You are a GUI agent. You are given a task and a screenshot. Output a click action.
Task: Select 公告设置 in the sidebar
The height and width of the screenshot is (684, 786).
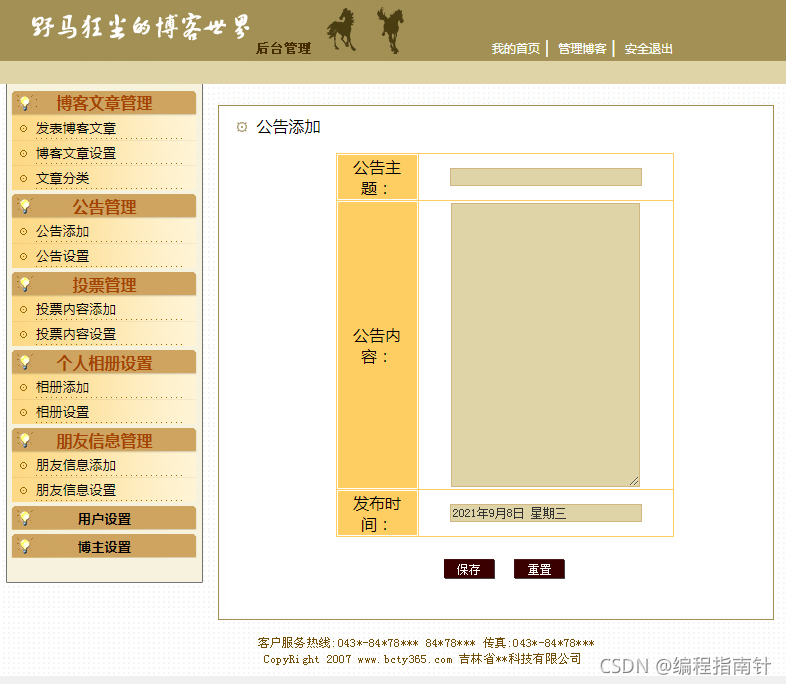(62, 257)
